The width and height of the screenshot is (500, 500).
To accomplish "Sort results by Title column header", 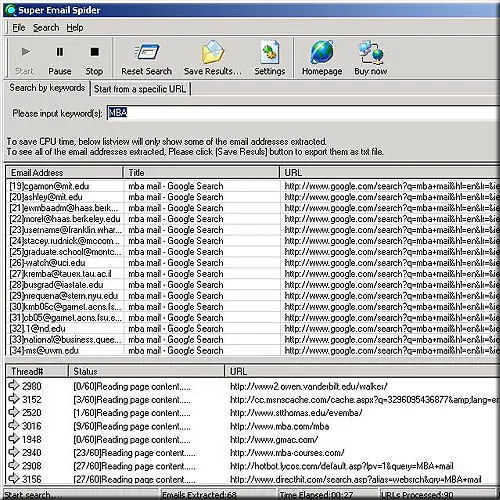I will [201, 173].
